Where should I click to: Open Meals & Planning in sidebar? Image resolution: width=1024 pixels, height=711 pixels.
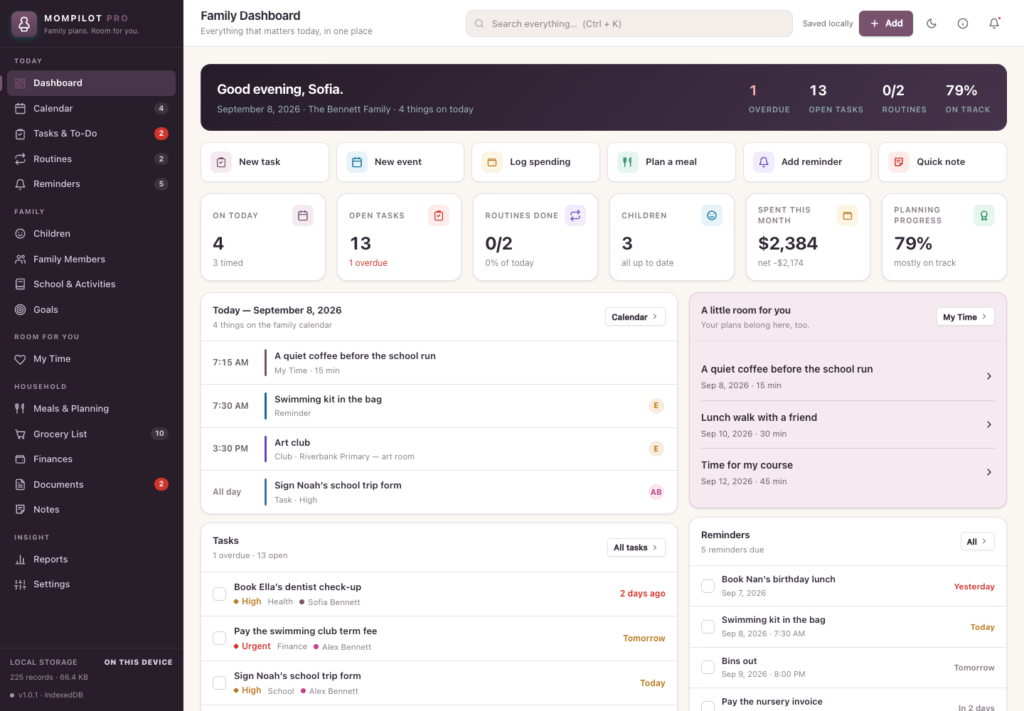(91, 409)
